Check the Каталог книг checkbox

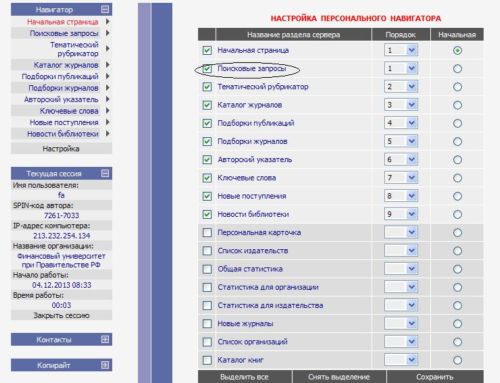[207, 360]
